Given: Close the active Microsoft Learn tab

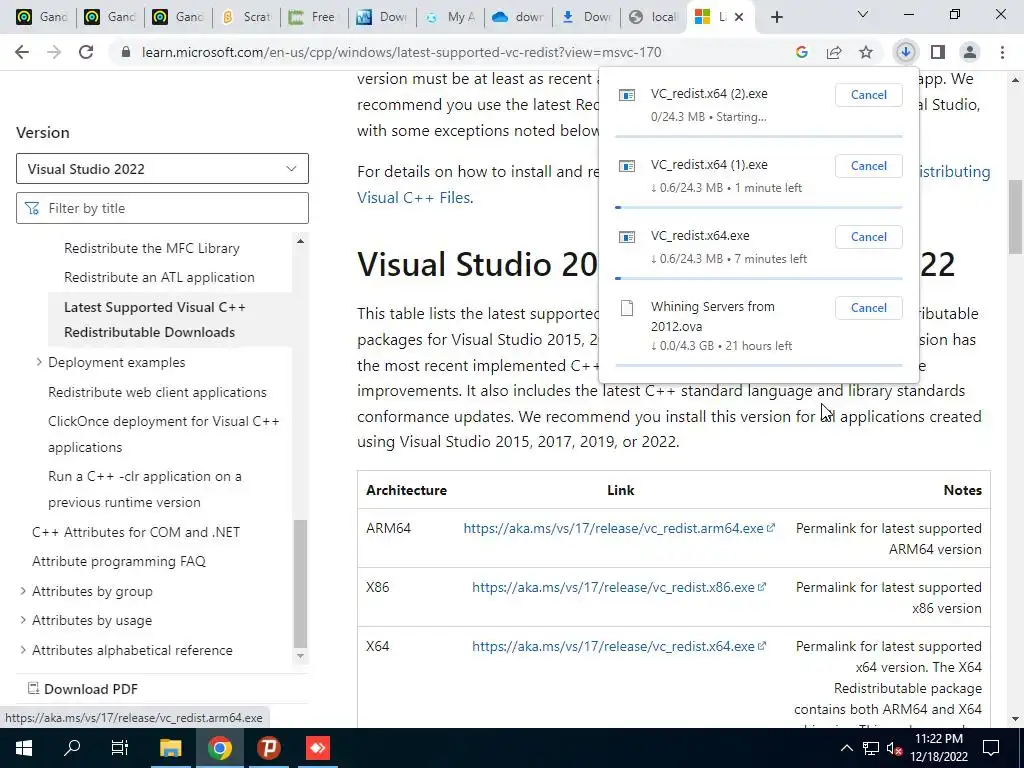Looking at the screenshot, I should click(x=739, y=18).
